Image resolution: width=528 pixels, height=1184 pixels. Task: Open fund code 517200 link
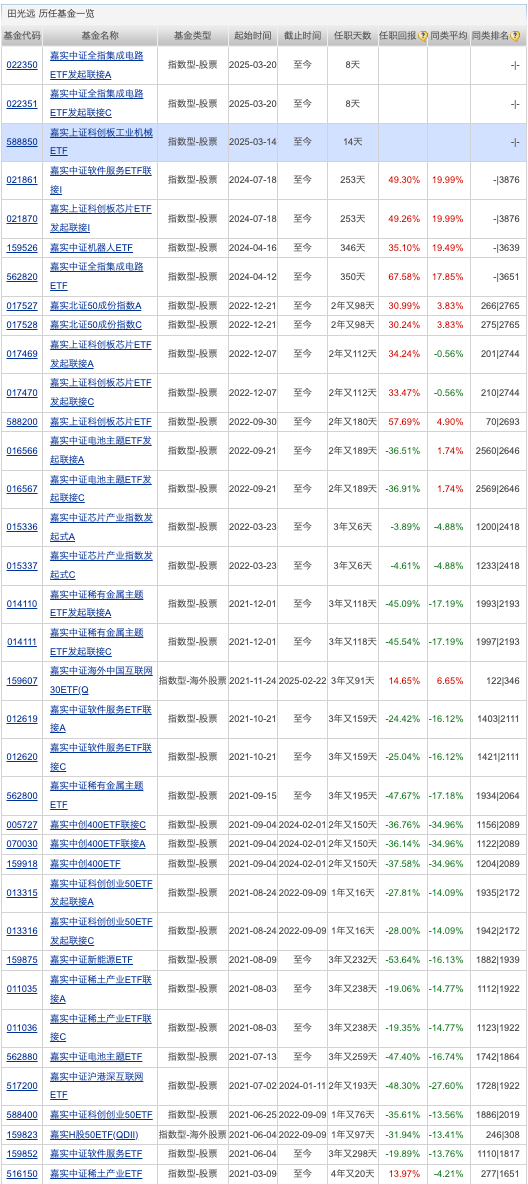[x=22, y=1085]
